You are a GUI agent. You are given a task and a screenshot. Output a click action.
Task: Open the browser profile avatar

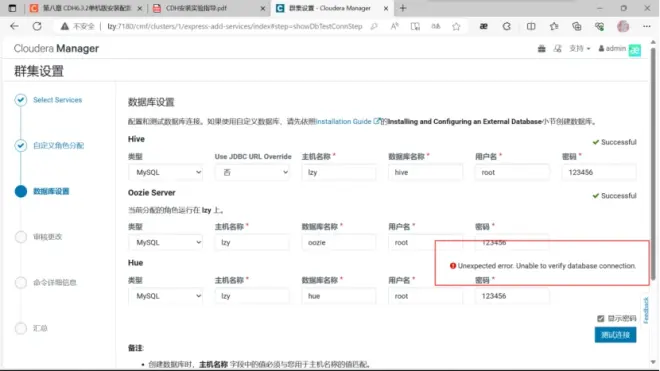coord(623,26)
